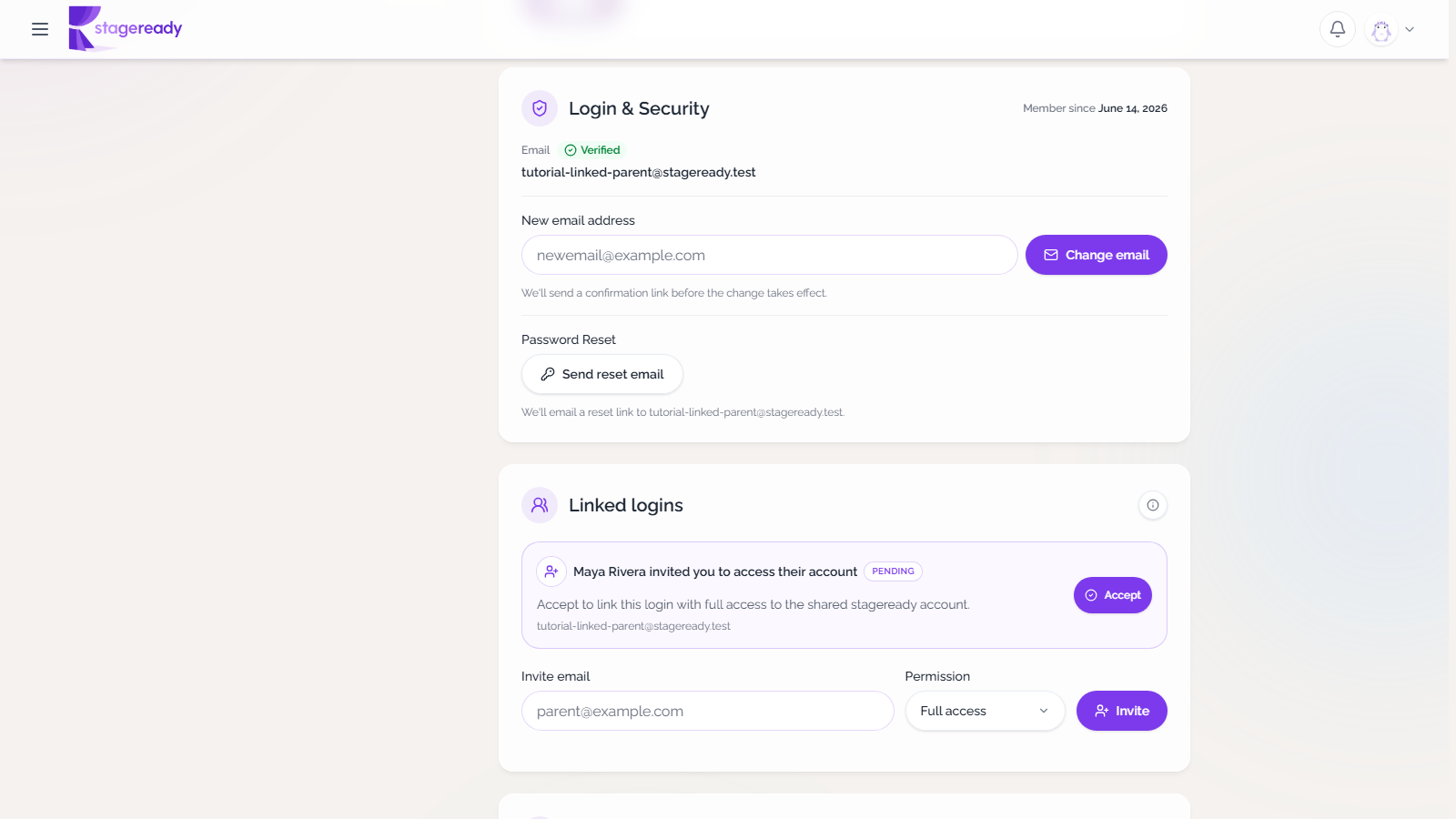Click the Password Reset heading
The width and height of the screenshot is (1456, 819).
click(569, 339)
